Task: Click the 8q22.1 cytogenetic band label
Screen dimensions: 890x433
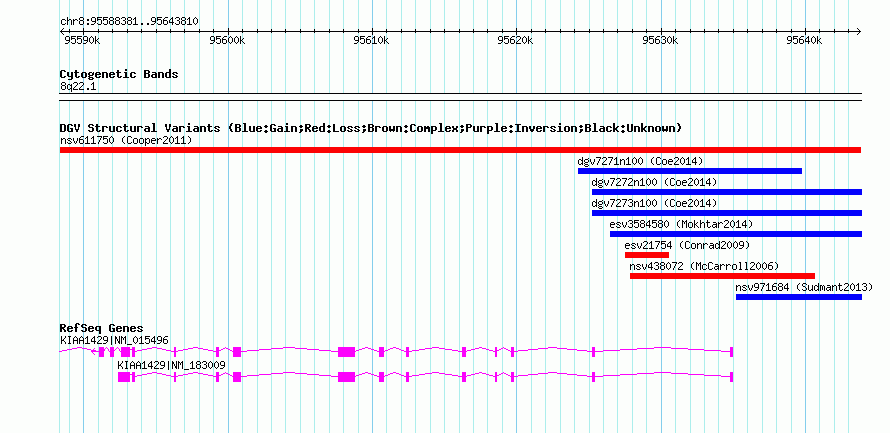Action: click(78, 87)
